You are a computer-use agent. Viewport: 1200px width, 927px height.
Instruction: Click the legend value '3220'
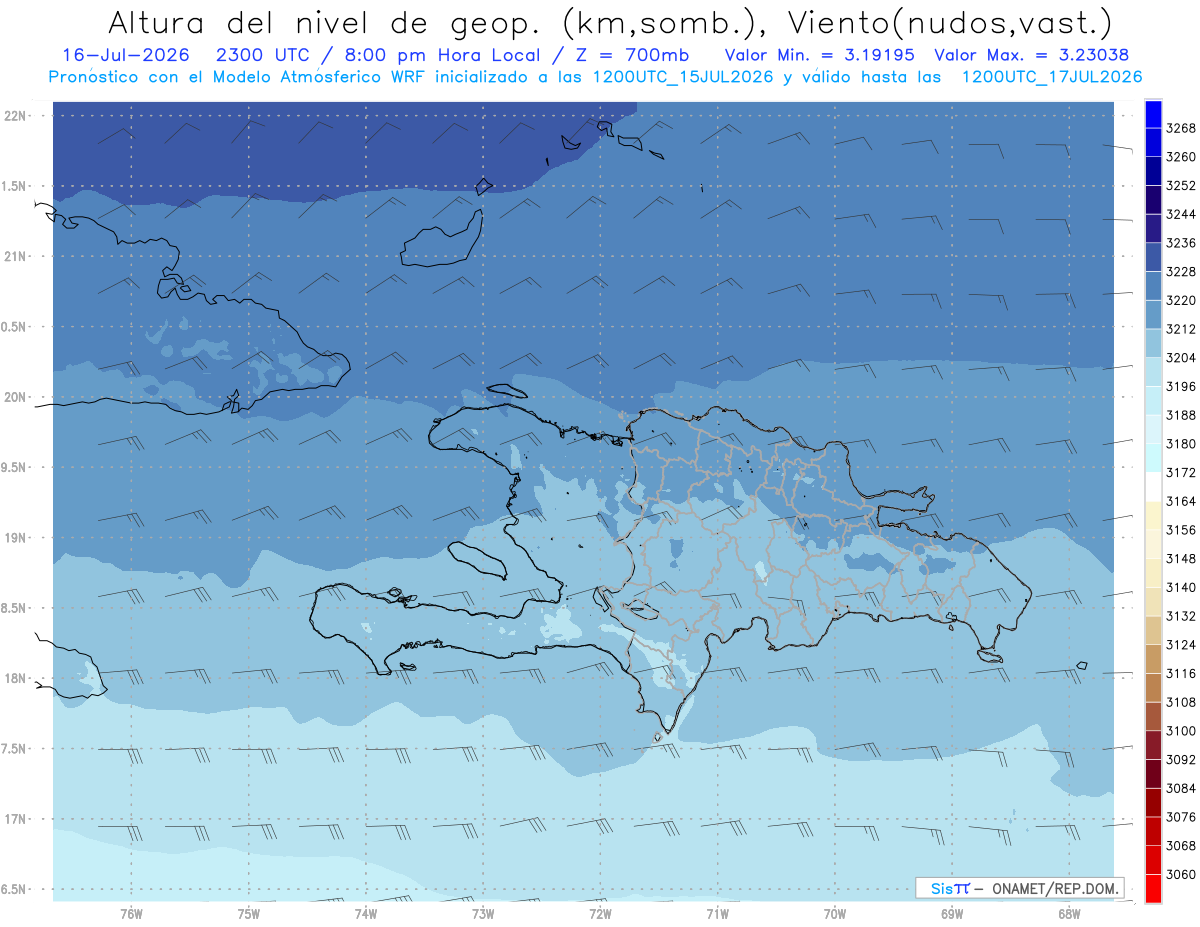(1181, 300)
